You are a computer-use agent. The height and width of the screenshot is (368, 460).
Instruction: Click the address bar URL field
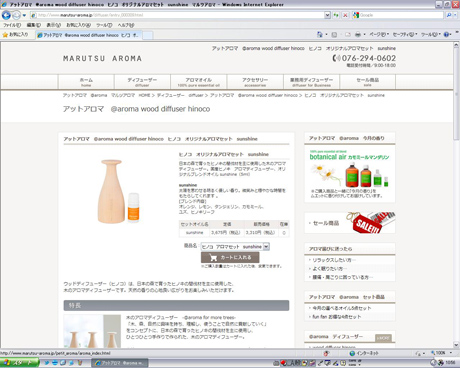(177, 15)
